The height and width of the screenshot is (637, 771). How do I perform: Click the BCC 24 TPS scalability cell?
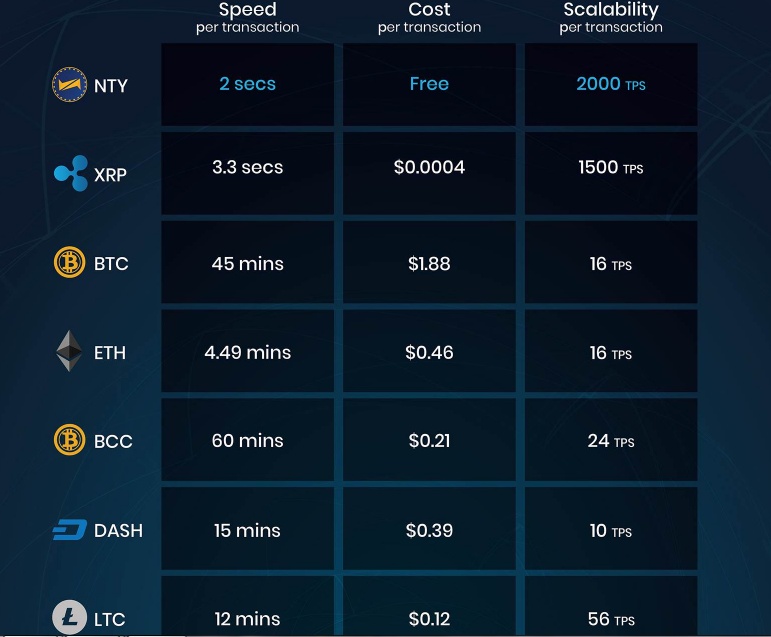[611, 441]
